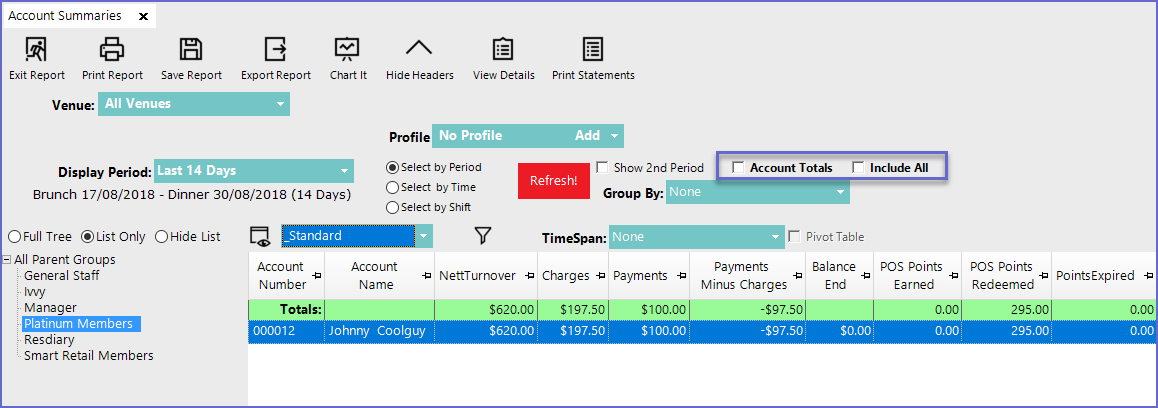The width and height of the screenshot is (1158, 408).
Task: Open View Details from the toolbar
Action: [x=503, y=49]
